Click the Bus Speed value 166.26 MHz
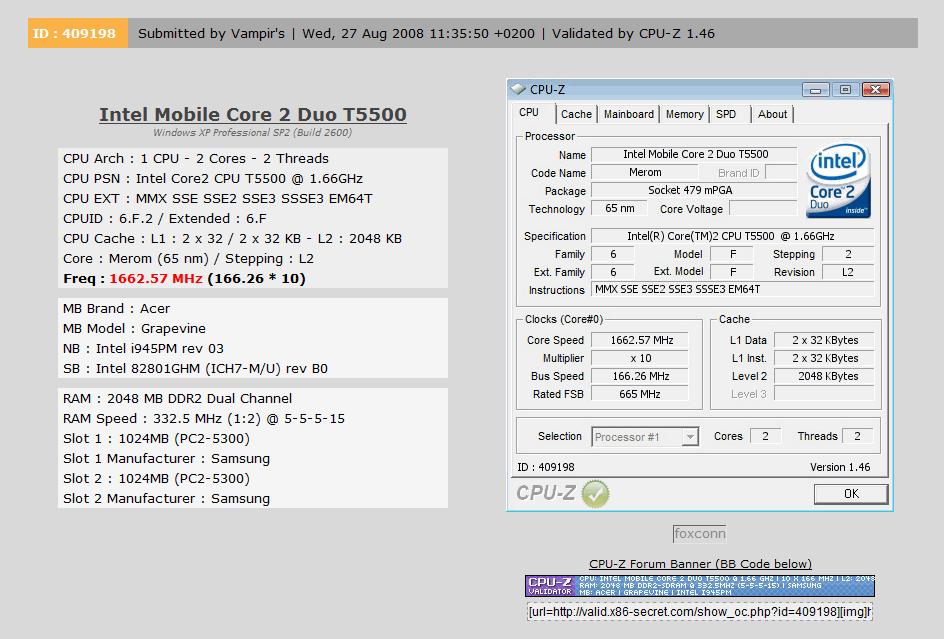This screenshot has height=639, width=944. tap(641, 376)
